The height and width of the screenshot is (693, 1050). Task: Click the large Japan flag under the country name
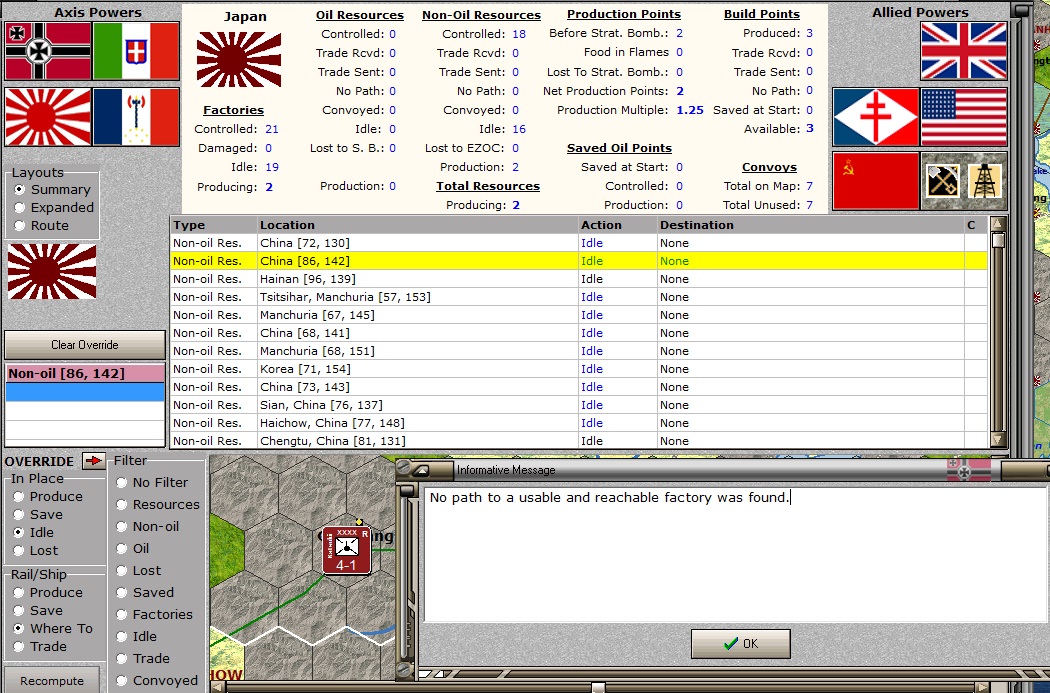pos(239,60)
